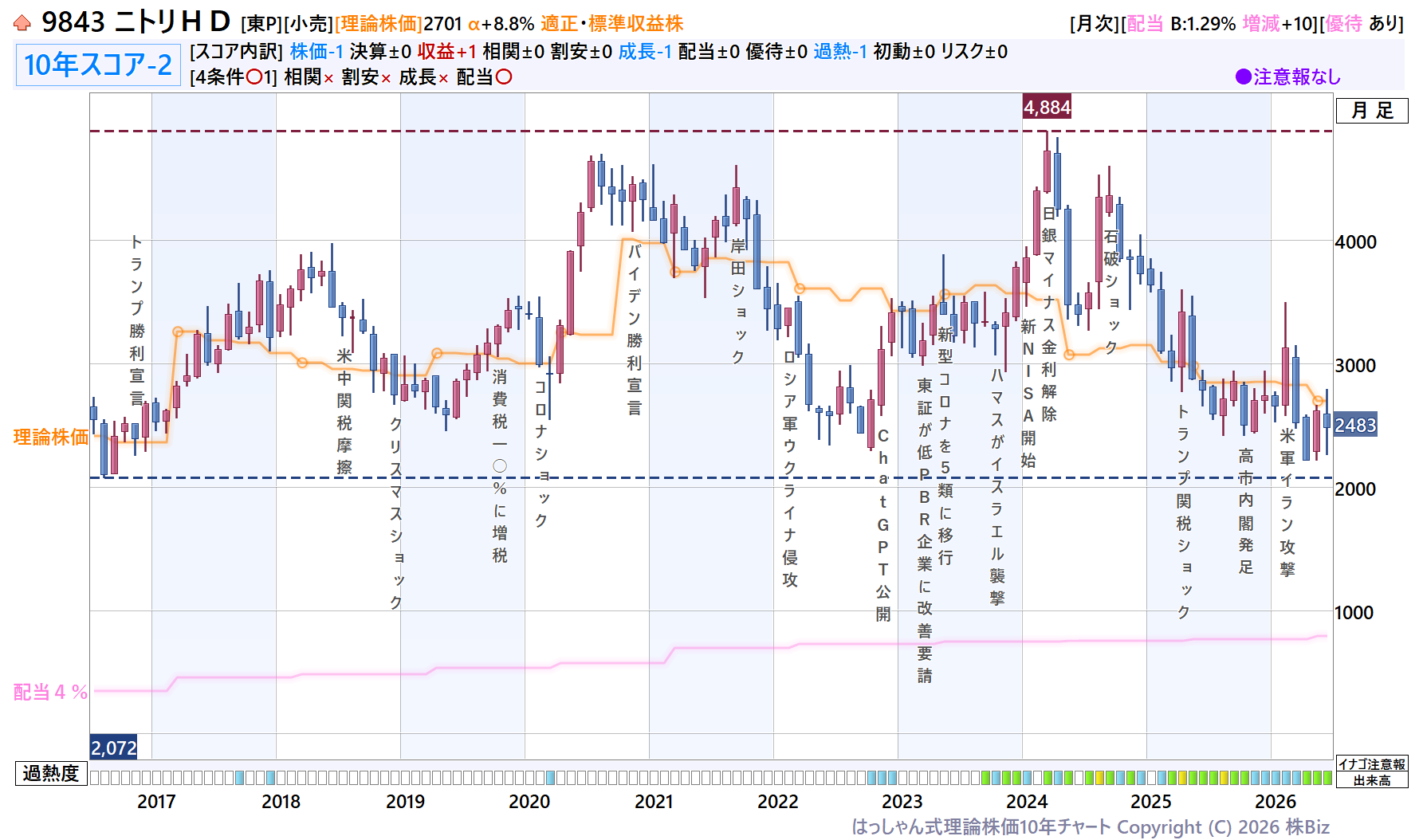This screenshot has height=840, width=1419.
Task: Click the トランプ勝利宣言 event annotation
Action: [x=137, y=320]
